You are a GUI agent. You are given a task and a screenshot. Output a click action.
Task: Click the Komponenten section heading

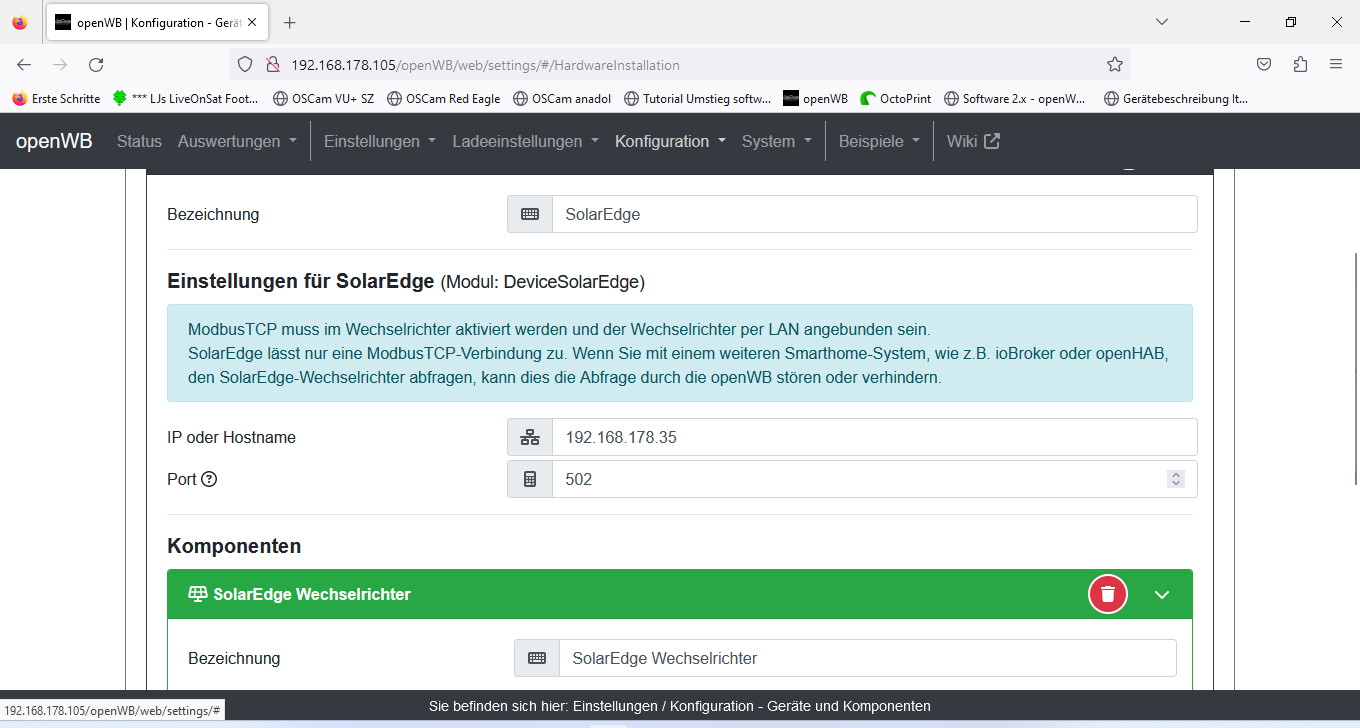[234, 546]
